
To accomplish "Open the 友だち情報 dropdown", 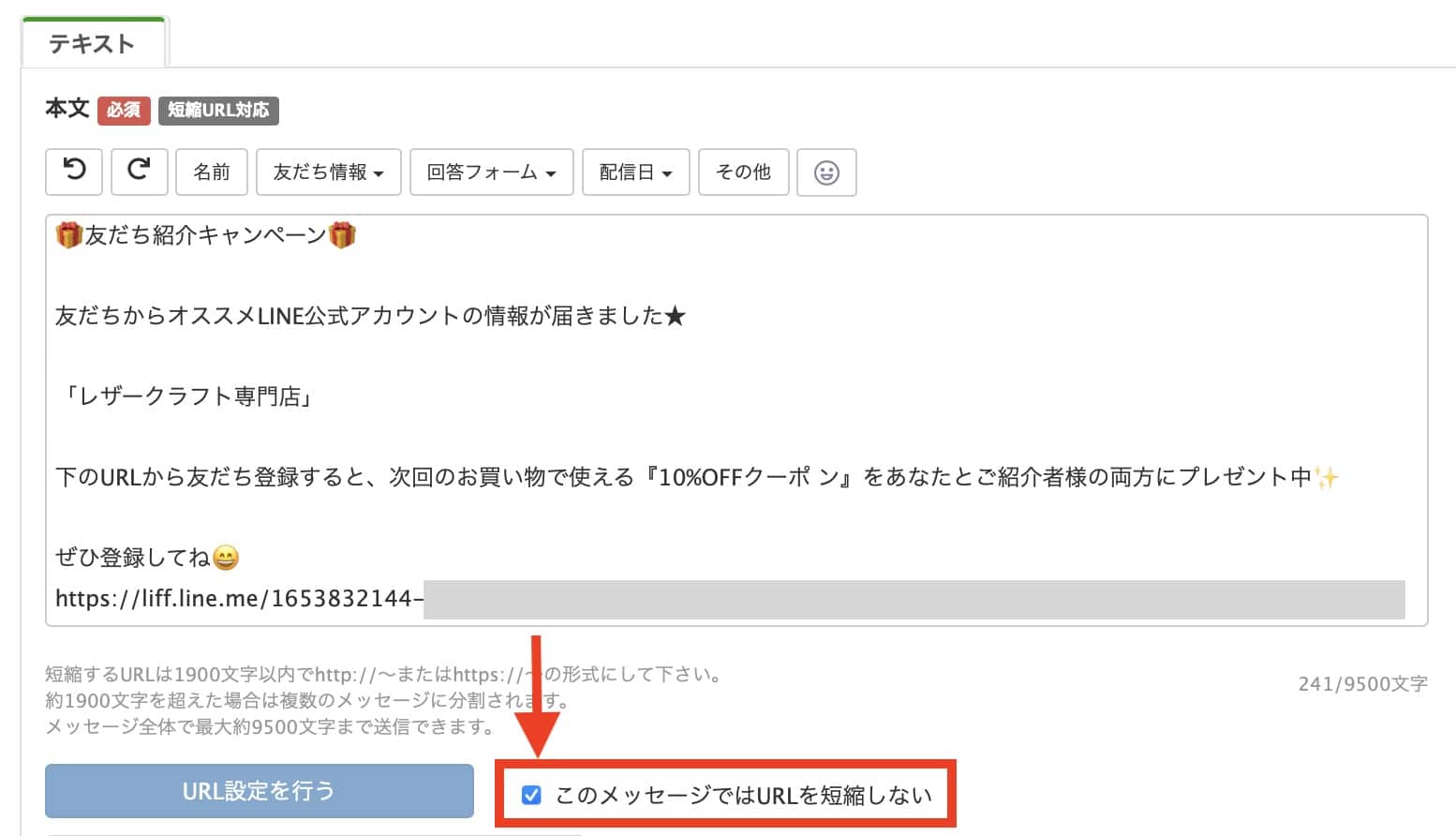I will click(x=328, y=172).
